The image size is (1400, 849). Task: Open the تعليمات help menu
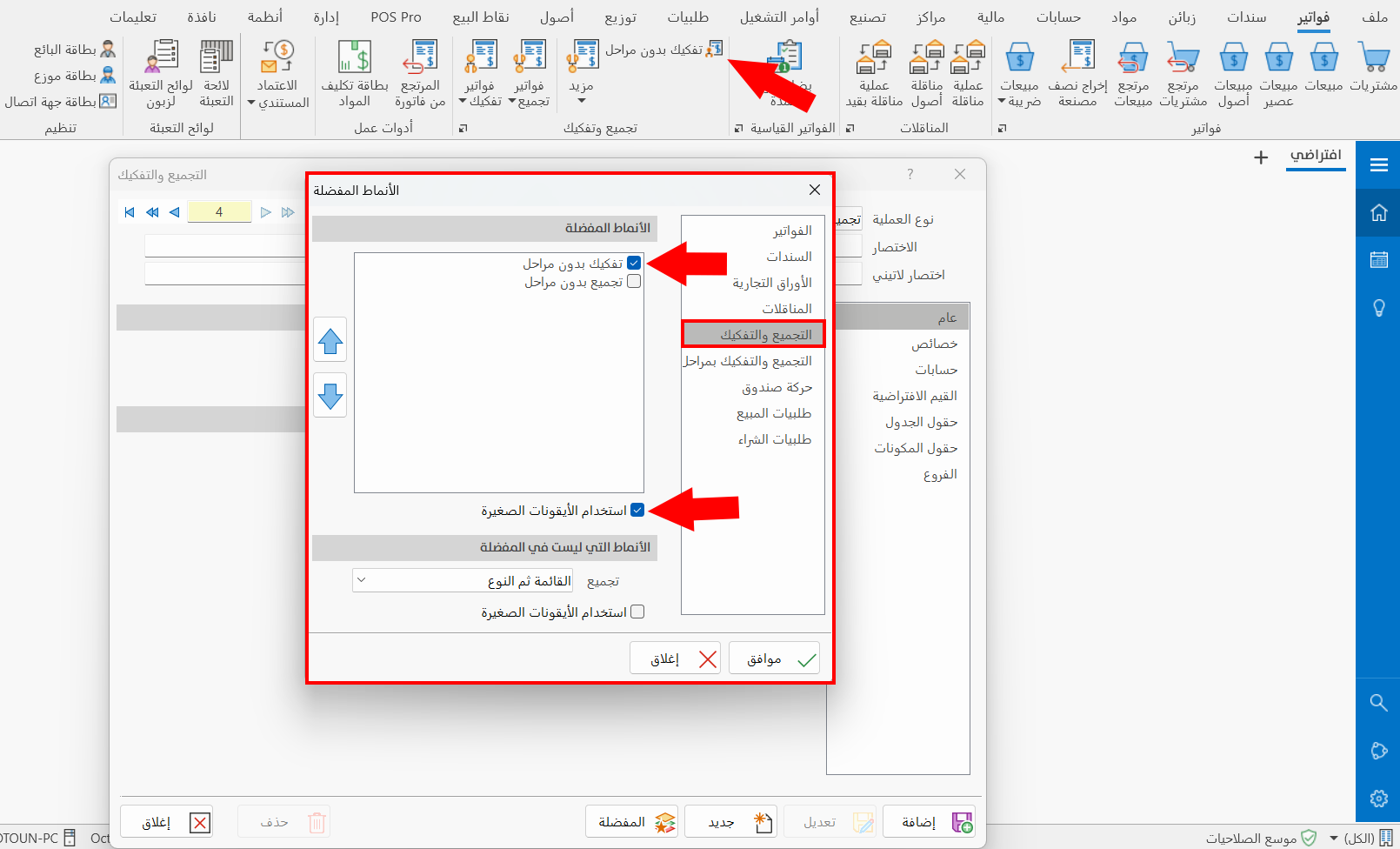tap(133, 17)
